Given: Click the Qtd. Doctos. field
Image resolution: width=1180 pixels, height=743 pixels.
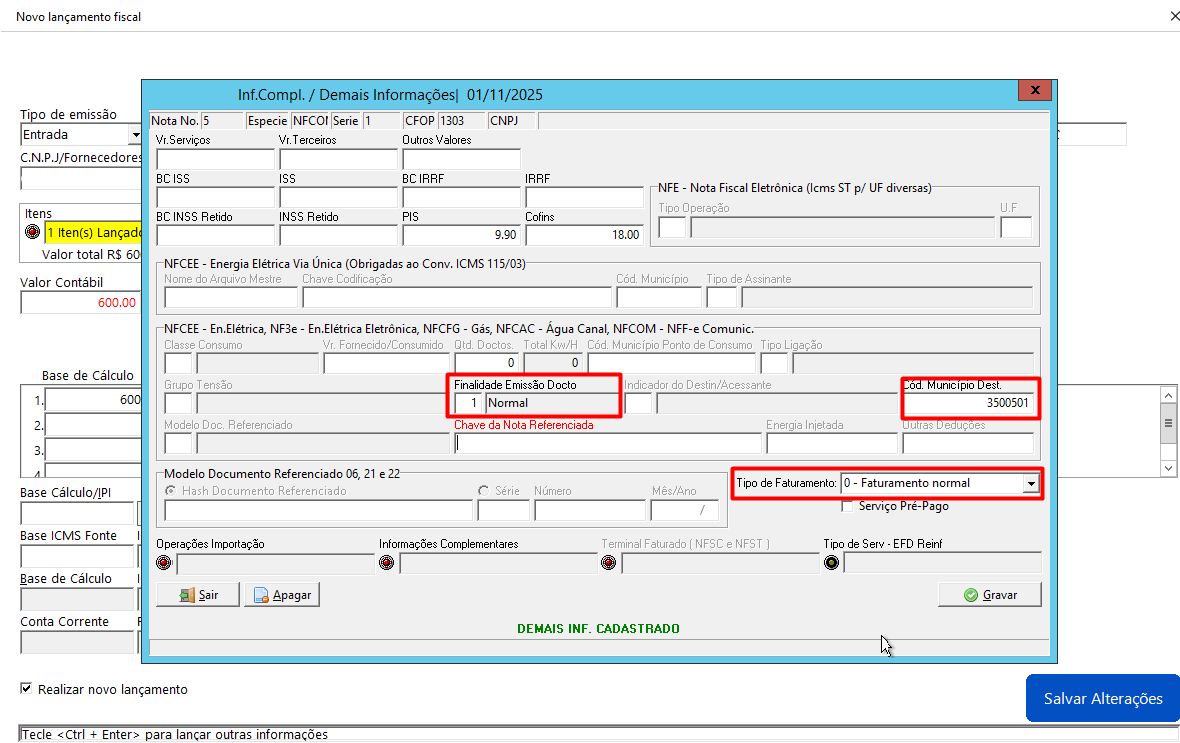Looking at the screenshot, I should 486,363.
